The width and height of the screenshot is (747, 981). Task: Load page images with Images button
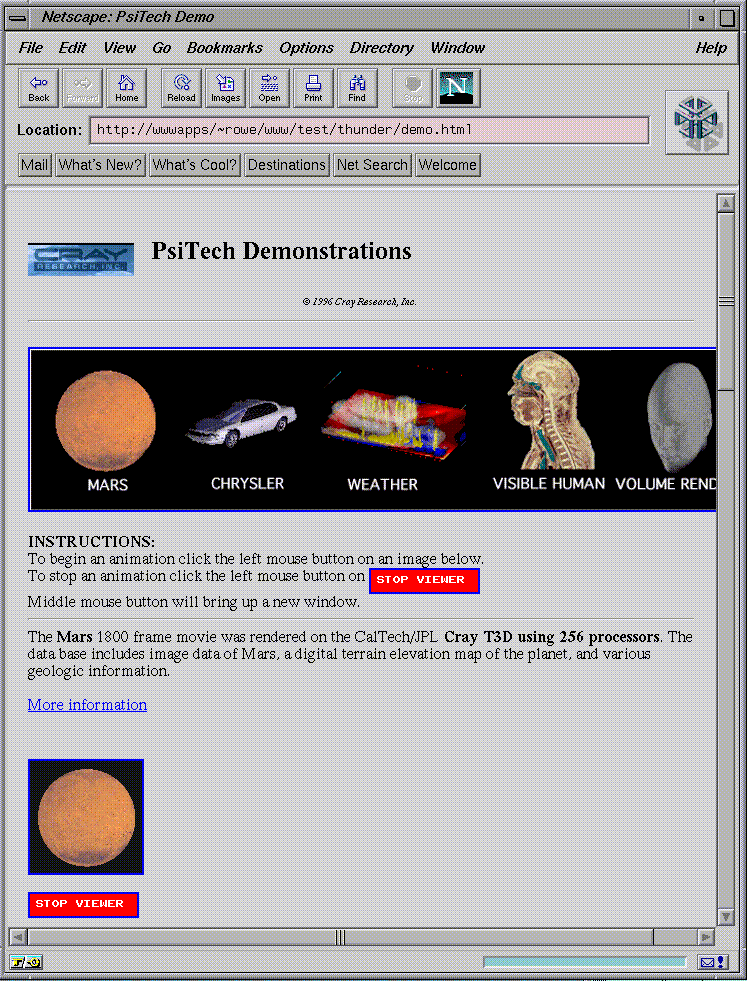(x=225, y=88)
